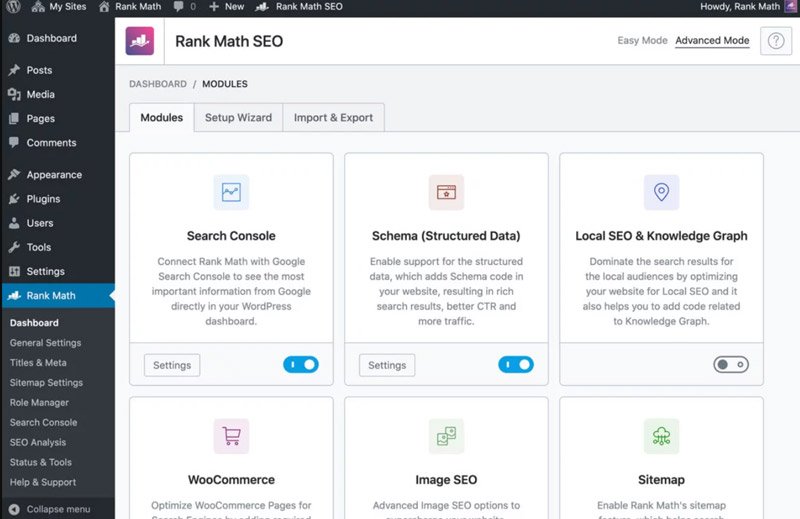Open SEO Analysis submenu item

tap(37, 442)
